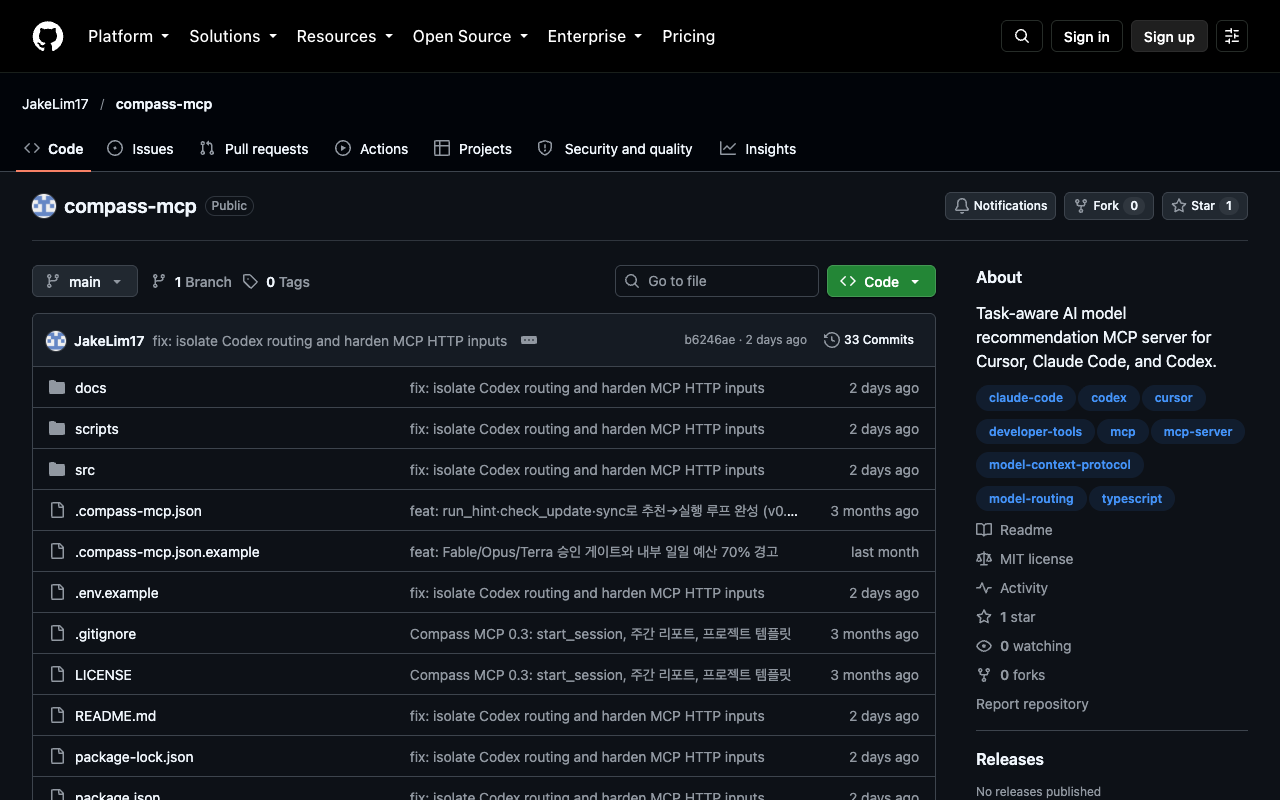Screen dimensions: 1280x800
Task: Switch to the Actions tab
Action: 372,149
